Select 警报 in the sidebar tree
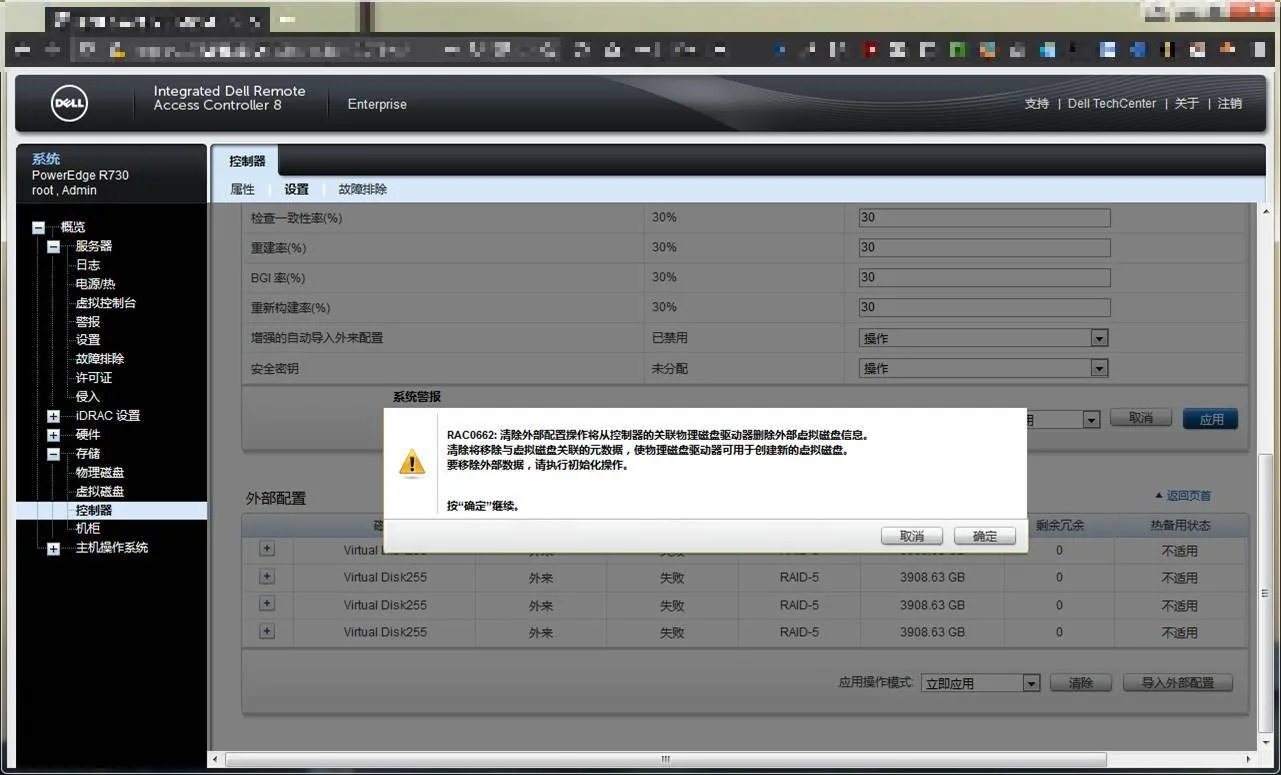Image resolution: width=1281 pixels, height=775 pixels. pyautogui.click(x=88, y=322)
